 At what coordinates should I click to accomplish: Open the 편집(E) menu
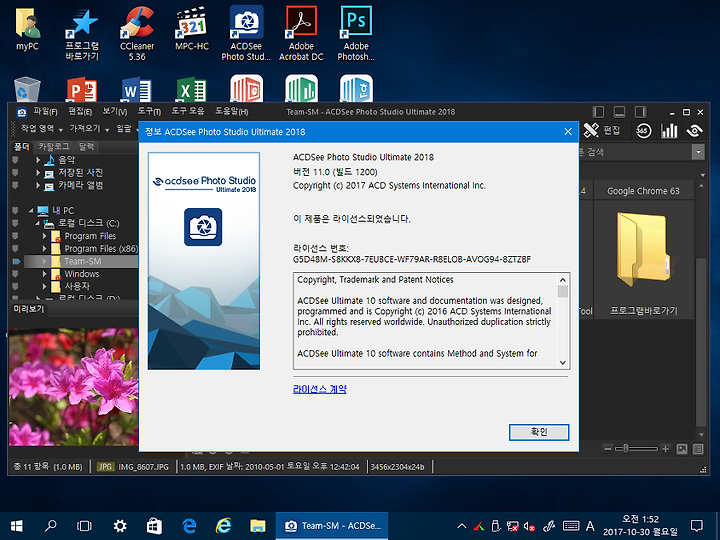coord(80,112)
